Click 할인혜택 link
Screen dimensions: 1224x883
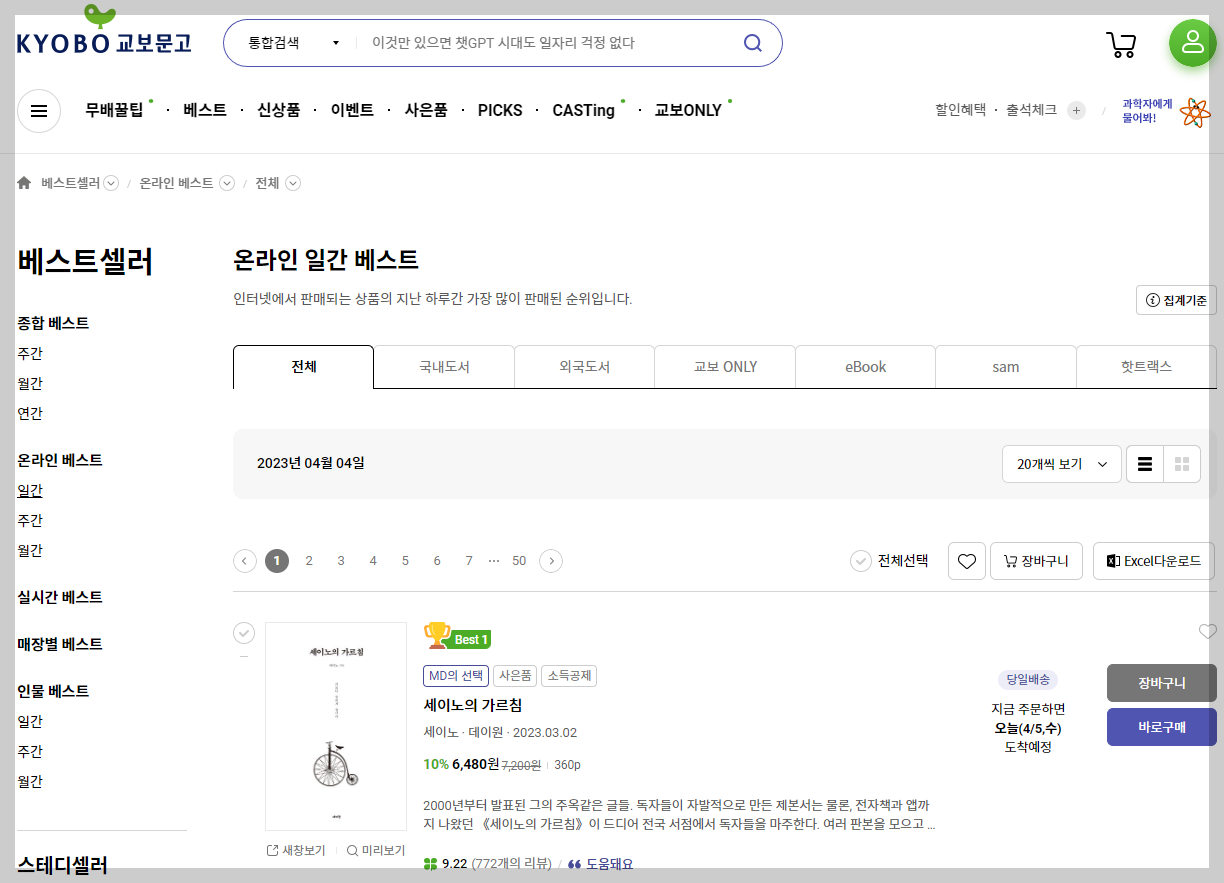[x=961, y=110]
